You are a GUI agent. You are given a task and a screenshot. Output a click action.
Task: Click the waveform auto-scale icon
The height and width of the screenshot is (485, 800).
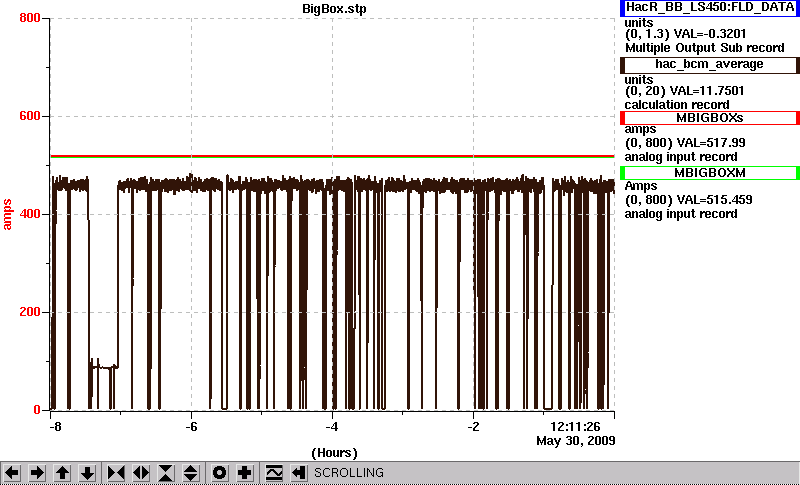[274, 473]
